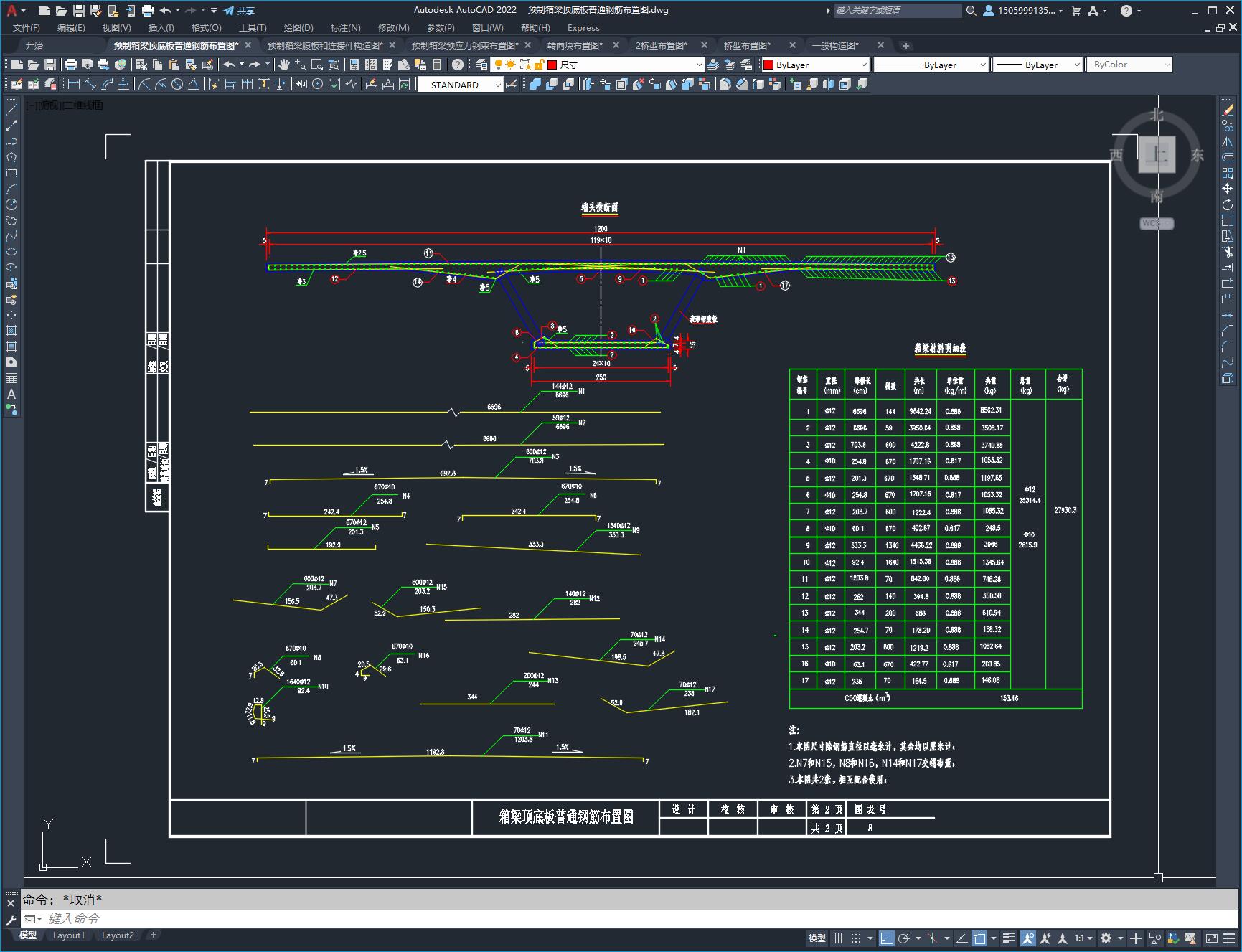Click the red ByLayer color swatch
This screenshot has width=1242, height=952.
tap(768, 65)
